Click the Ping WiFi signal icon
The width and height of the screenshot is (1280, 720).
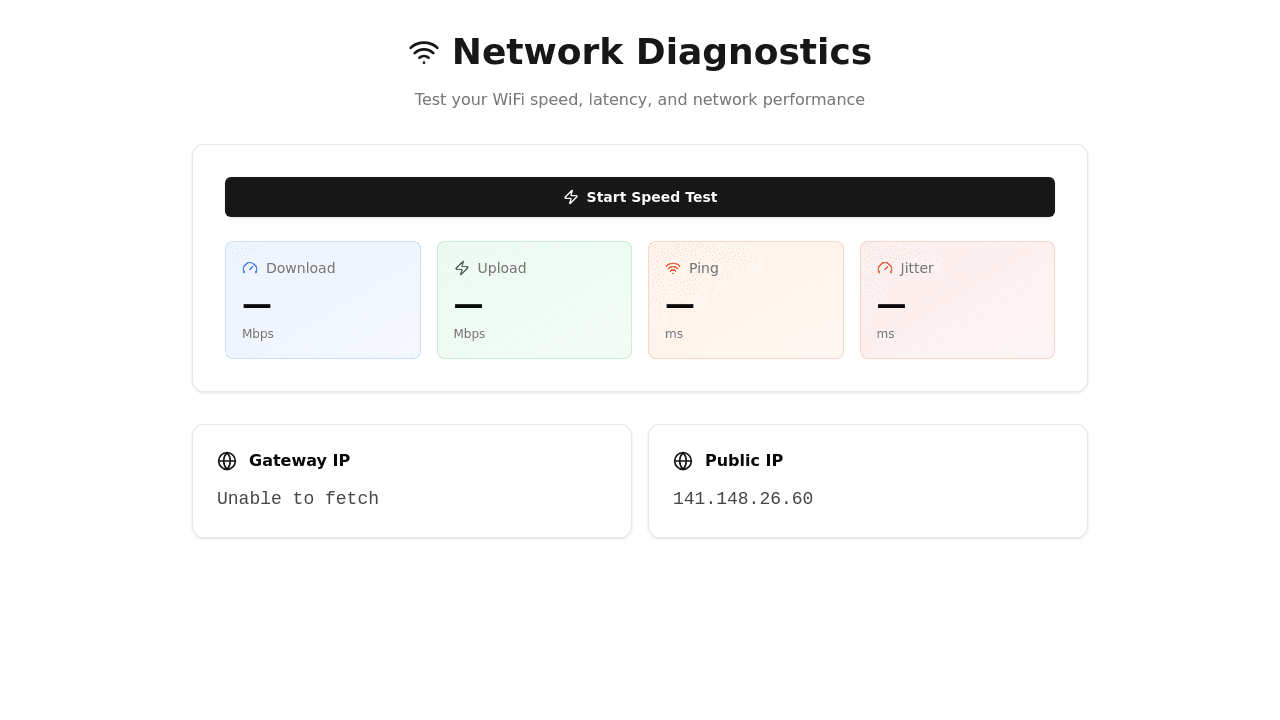click(x=672, y=267)
